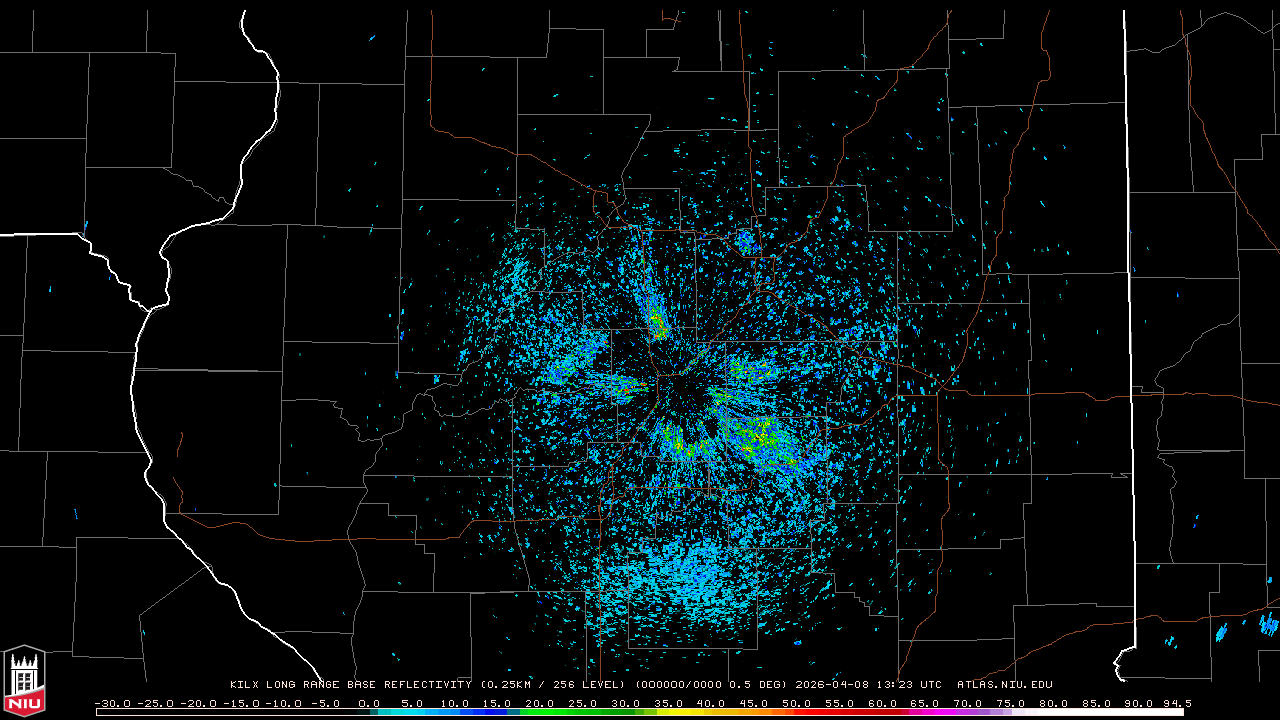Click the '94.5' reflectivity scale label
This screenshot has width=1280, height=720.
1176,703
